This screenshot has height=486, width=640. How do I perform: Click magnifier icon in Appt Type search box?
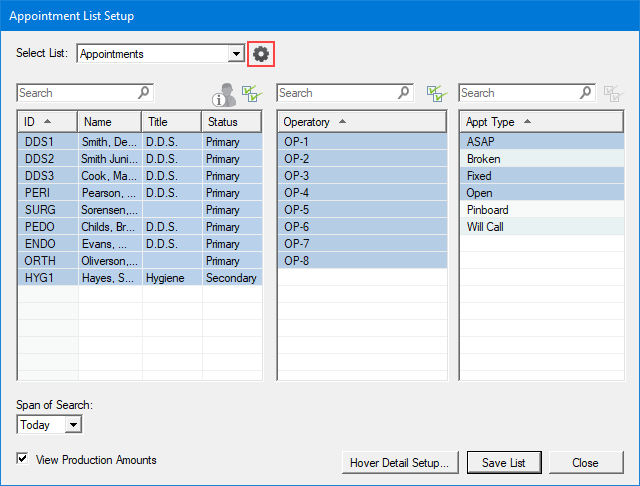click(x=586, y=93)
